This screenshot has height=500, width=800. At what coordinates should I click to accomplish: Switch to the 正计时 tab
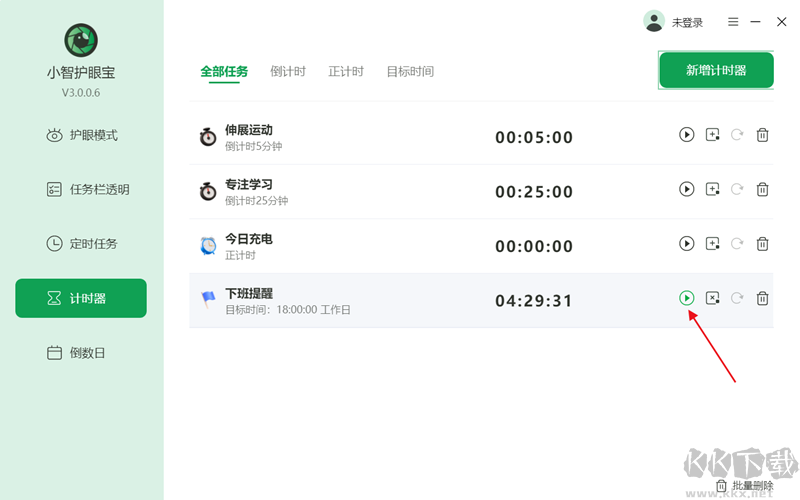pos(346,72)
